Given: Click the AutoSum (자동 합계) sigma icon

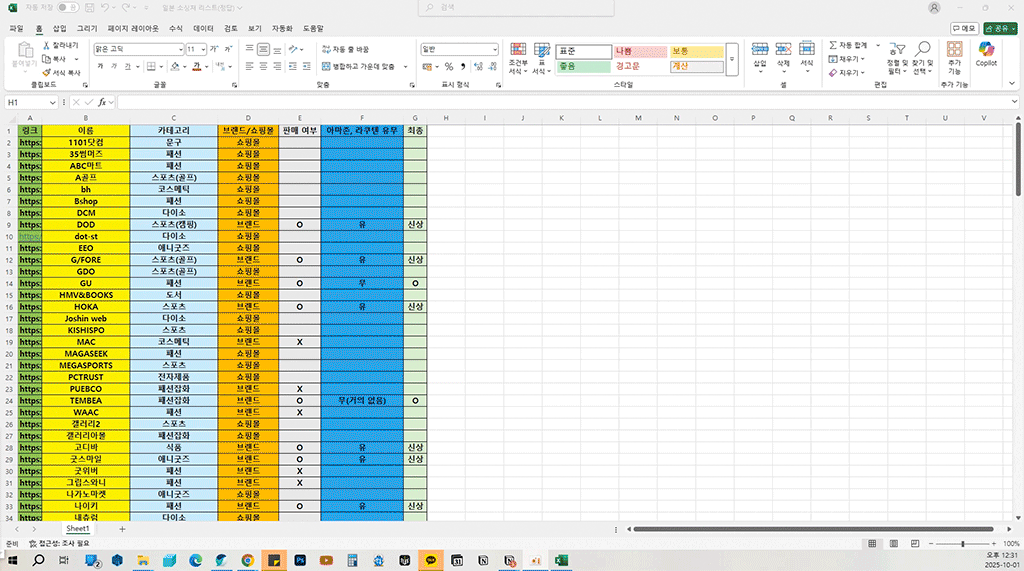Looking at the screenshot, I should coord(833,45).
